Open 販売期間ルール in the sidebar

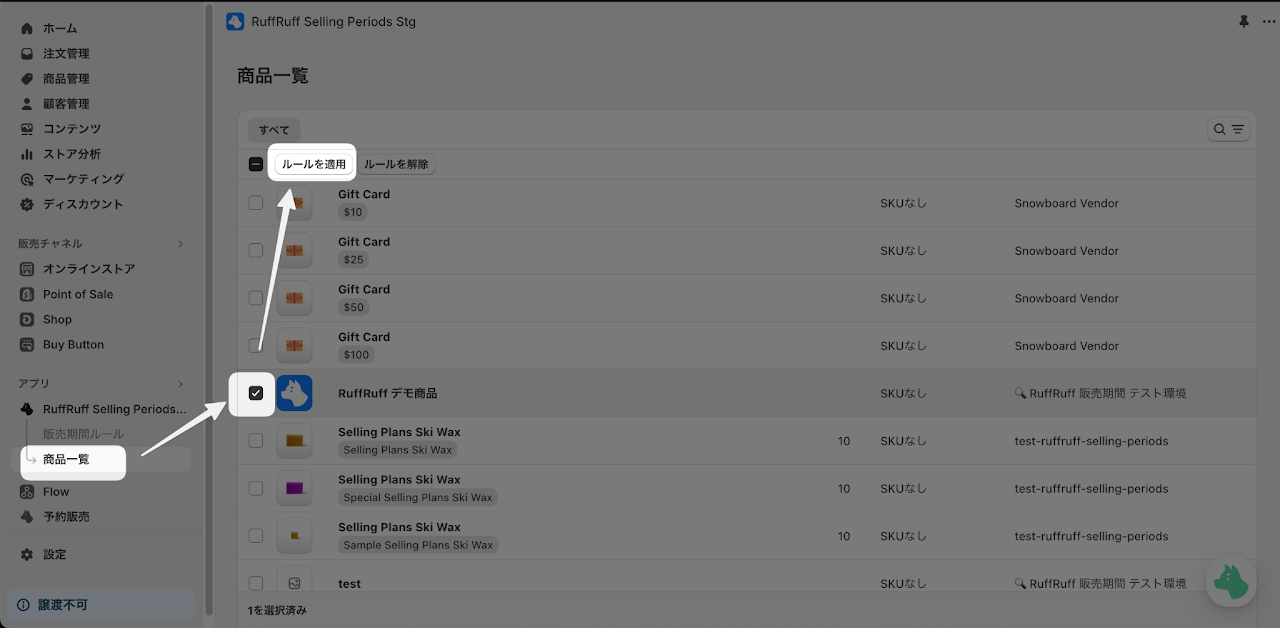[84, 434]
